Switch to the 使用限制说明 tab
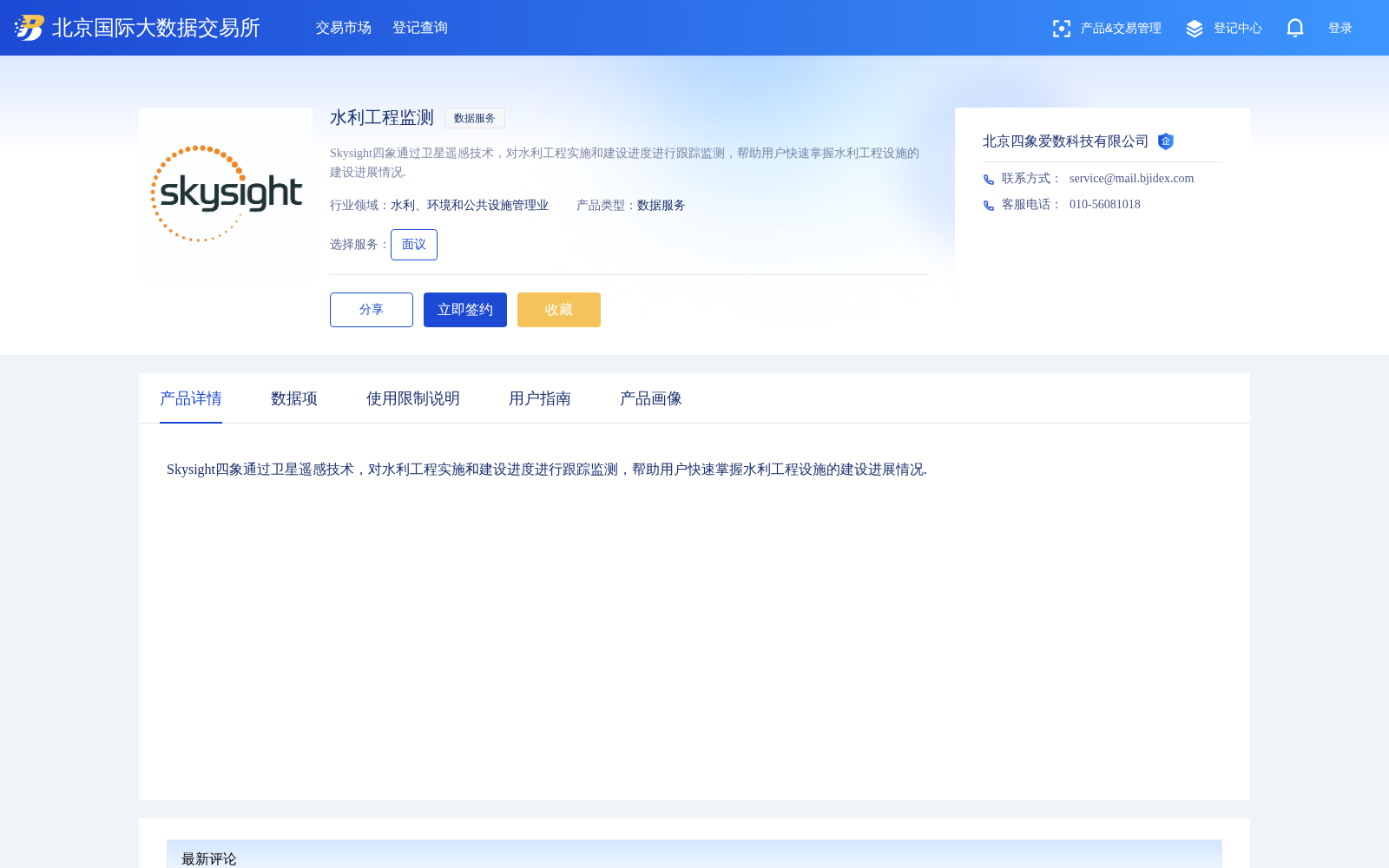 pos(413,398)
